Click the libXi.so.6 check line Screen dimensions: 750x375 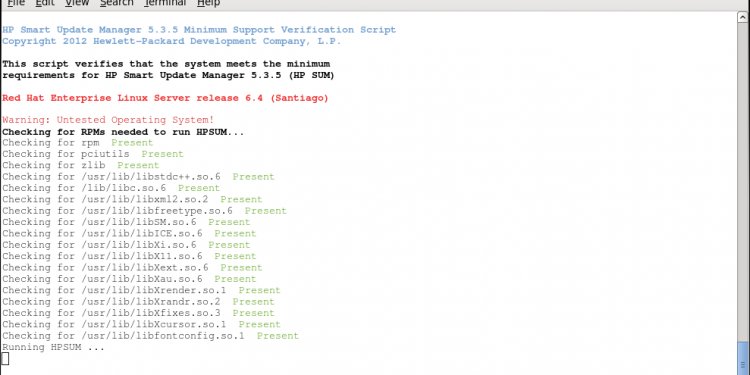point(126,245)
